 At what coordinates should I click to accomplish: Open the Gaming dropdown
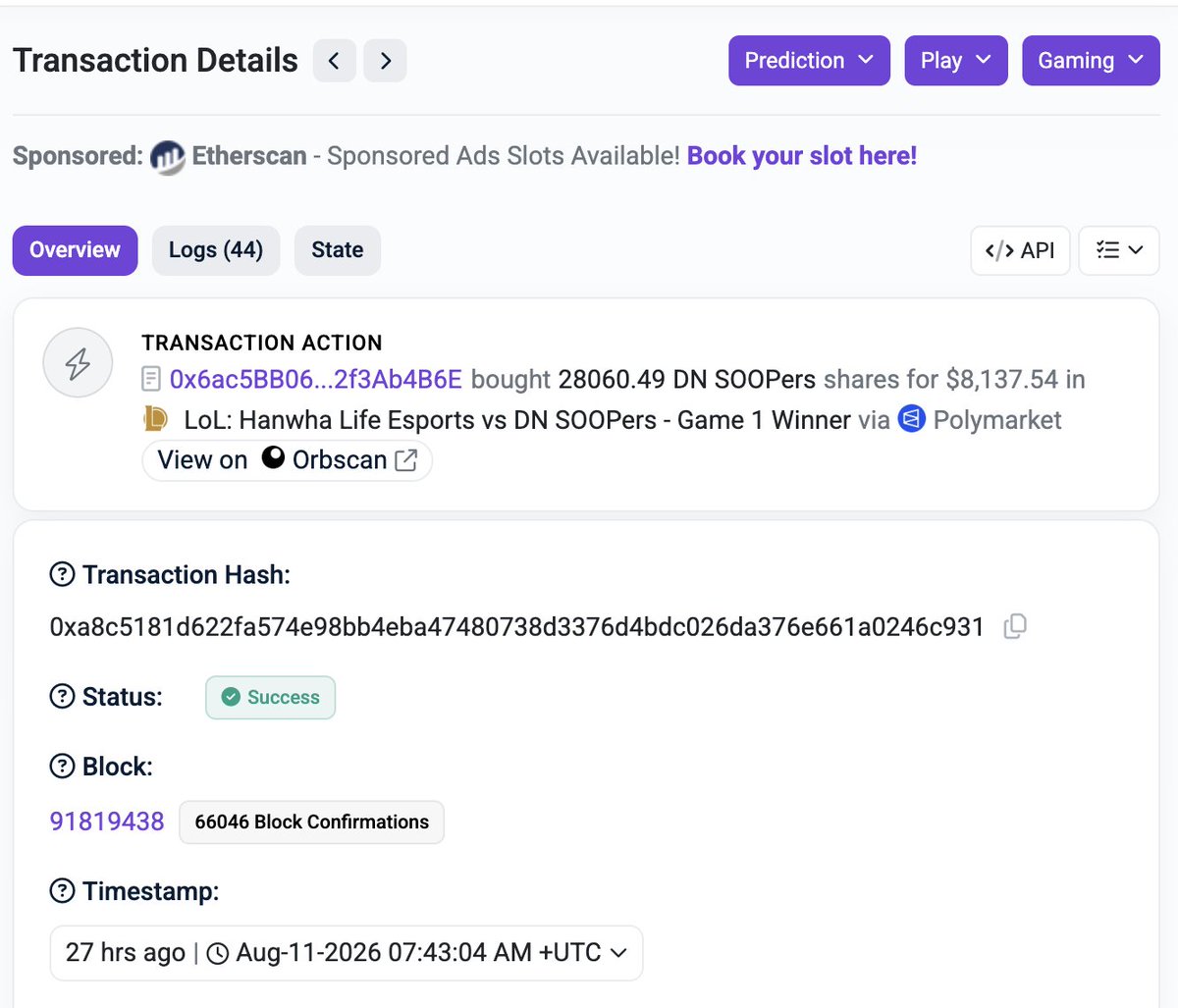coord(1091,61)
